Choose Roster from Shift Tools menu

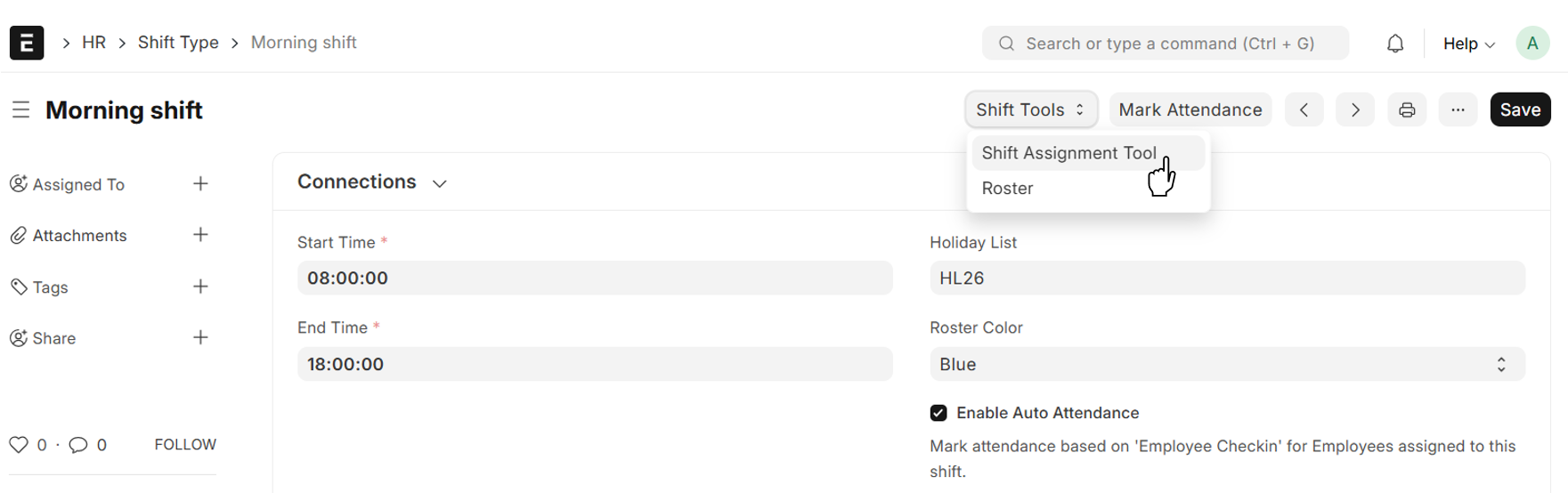pyautogui.click(x=1007, y=189)
